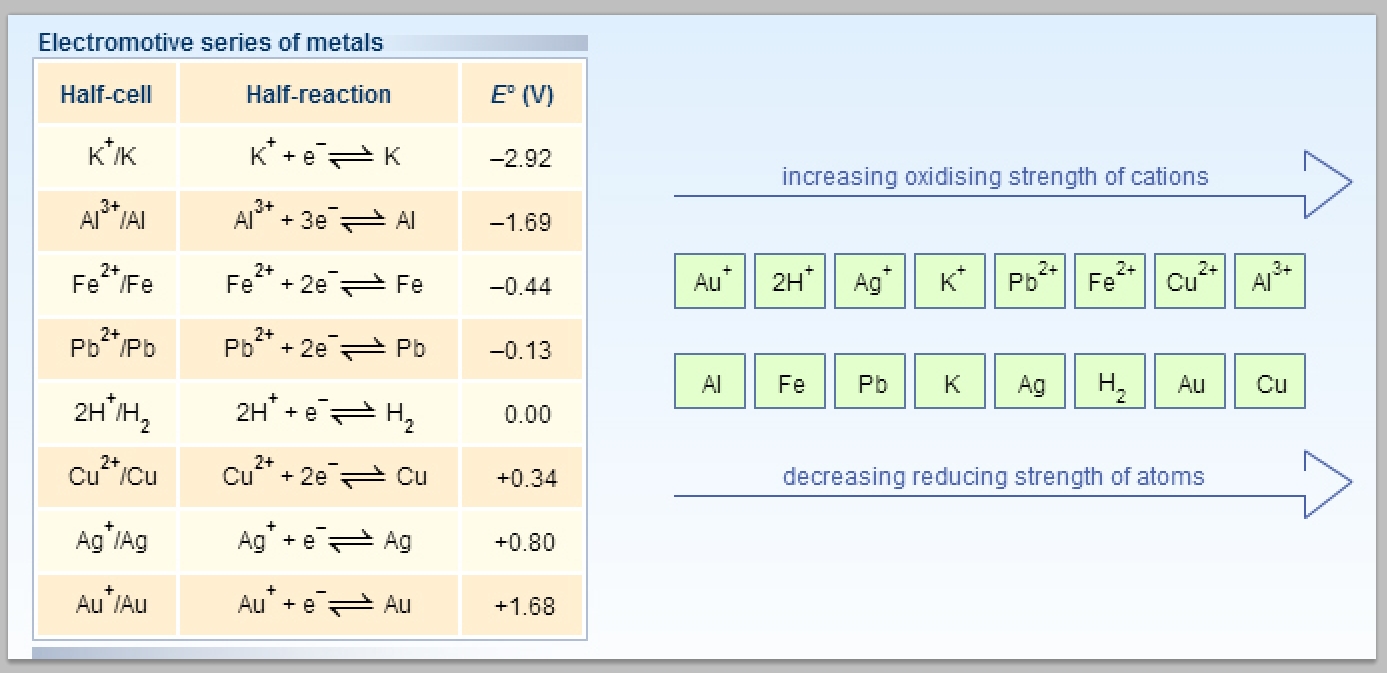This screenshot has width=1387, height=673.
Task: Select the K+ cation tile
Action: click(949, 281)
